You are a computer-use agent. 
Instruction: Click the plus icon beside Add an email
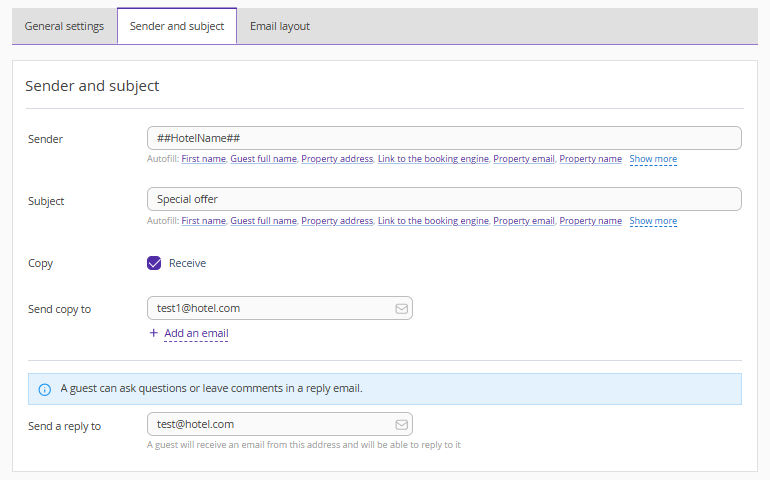coord(153,333)
